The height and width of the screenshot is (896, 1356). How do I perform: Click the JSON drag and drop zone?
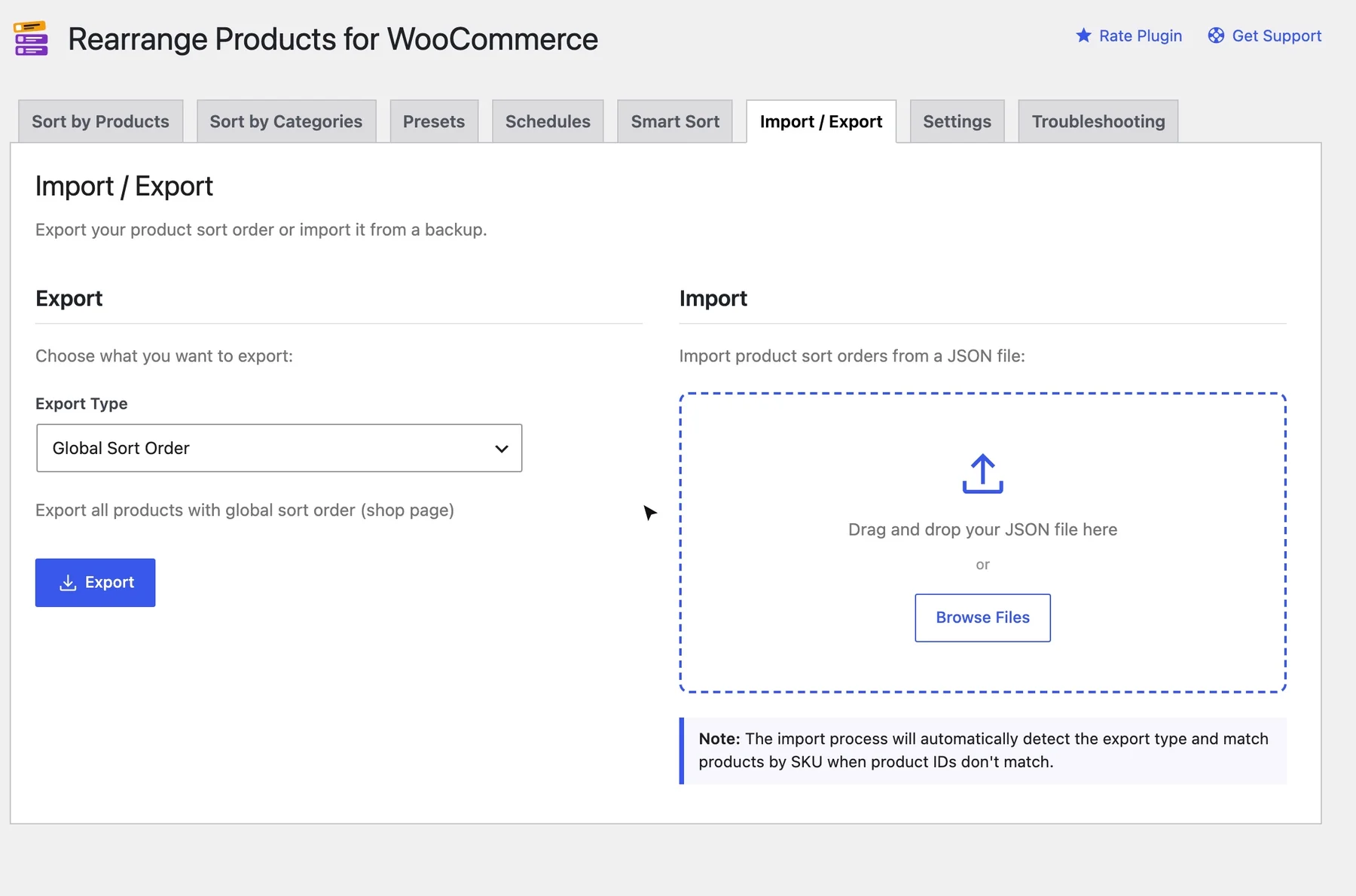coord(982,542)
